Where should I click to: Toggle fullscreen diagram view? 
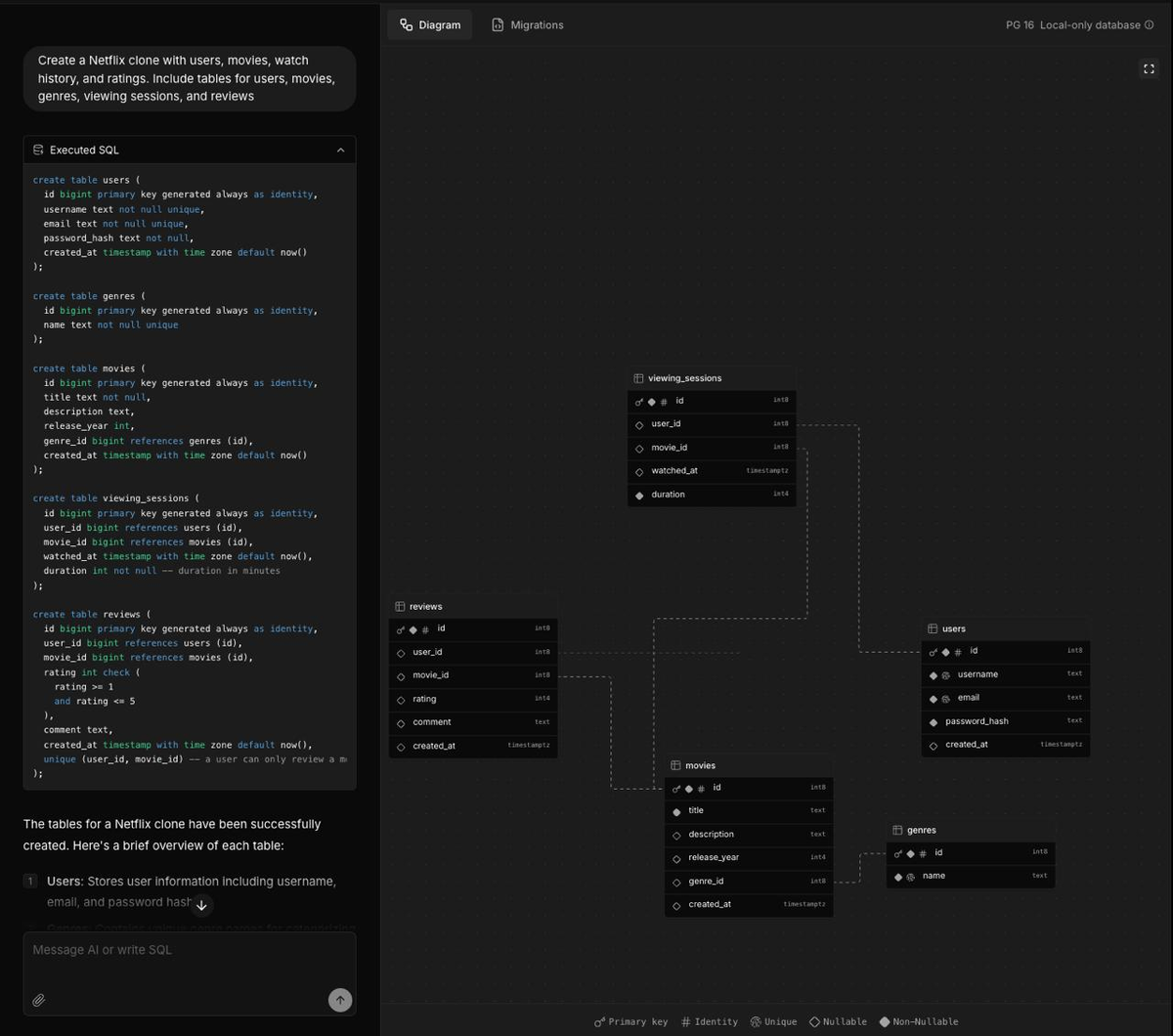[x=1149, y=68]
